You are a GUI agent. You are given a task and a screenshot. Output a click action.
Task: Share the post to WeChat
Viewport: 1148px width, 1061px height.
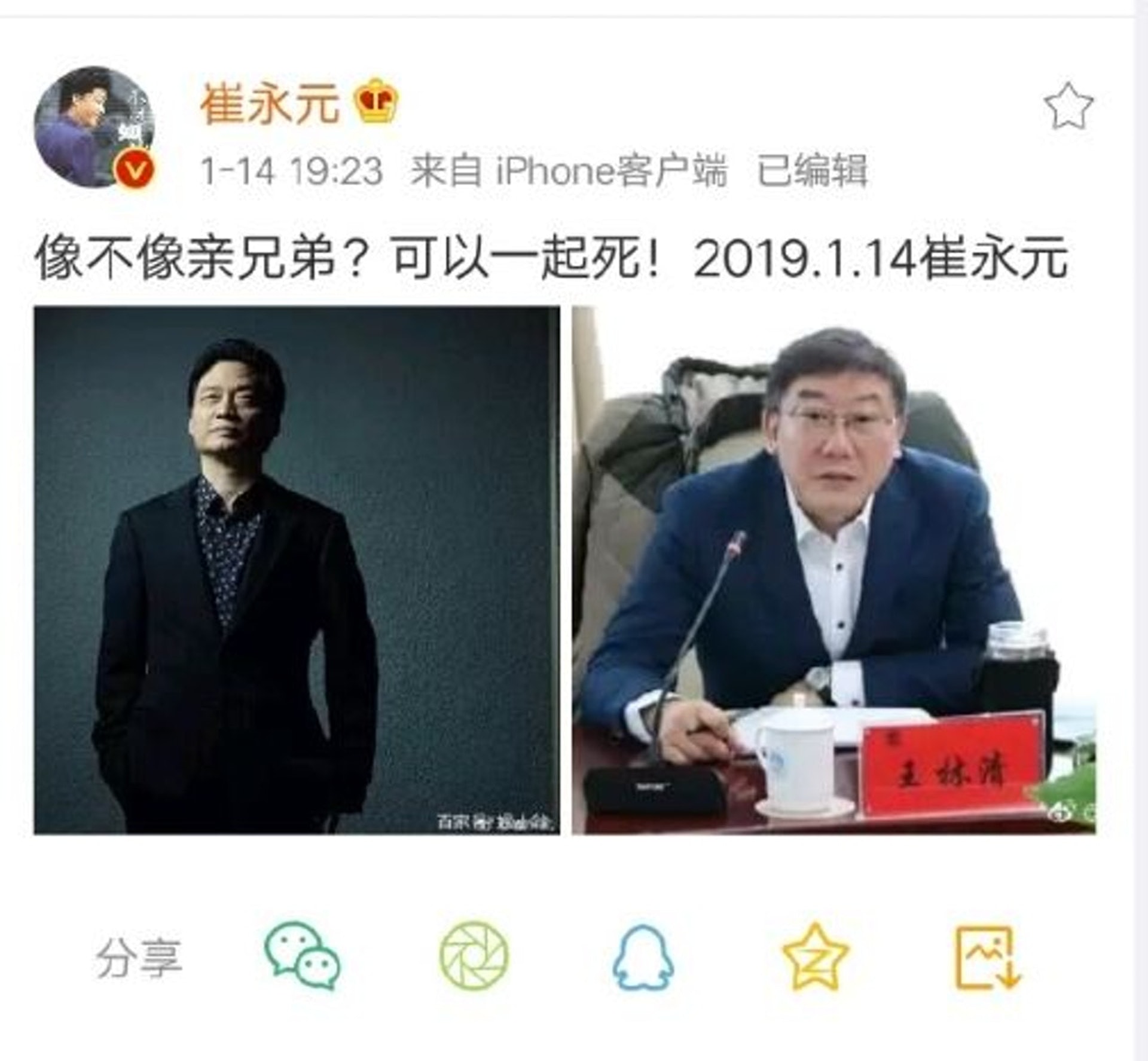click(x=303, y=955)
